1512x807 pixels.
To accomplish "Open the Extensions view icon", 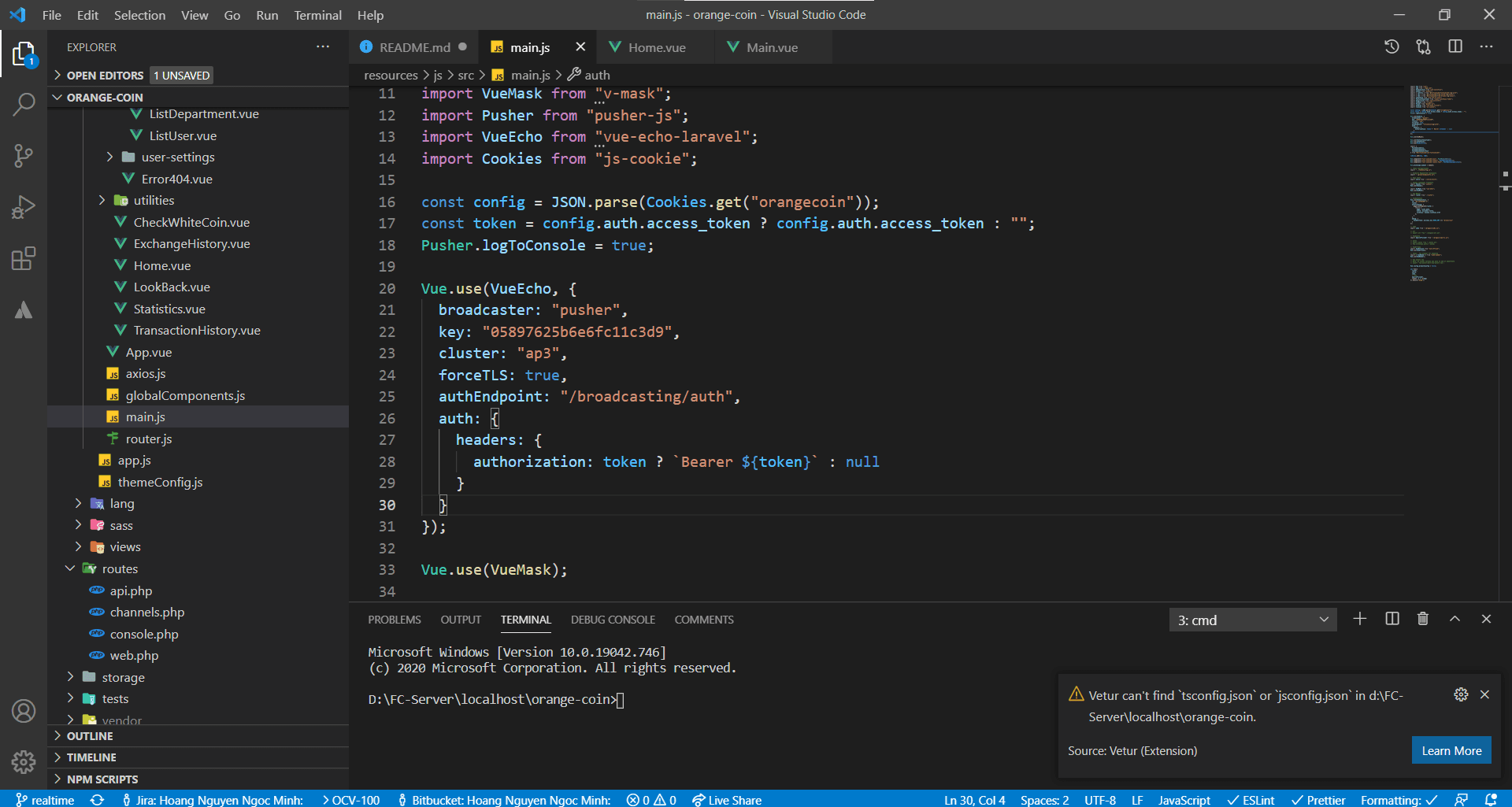I will point(24,258).
